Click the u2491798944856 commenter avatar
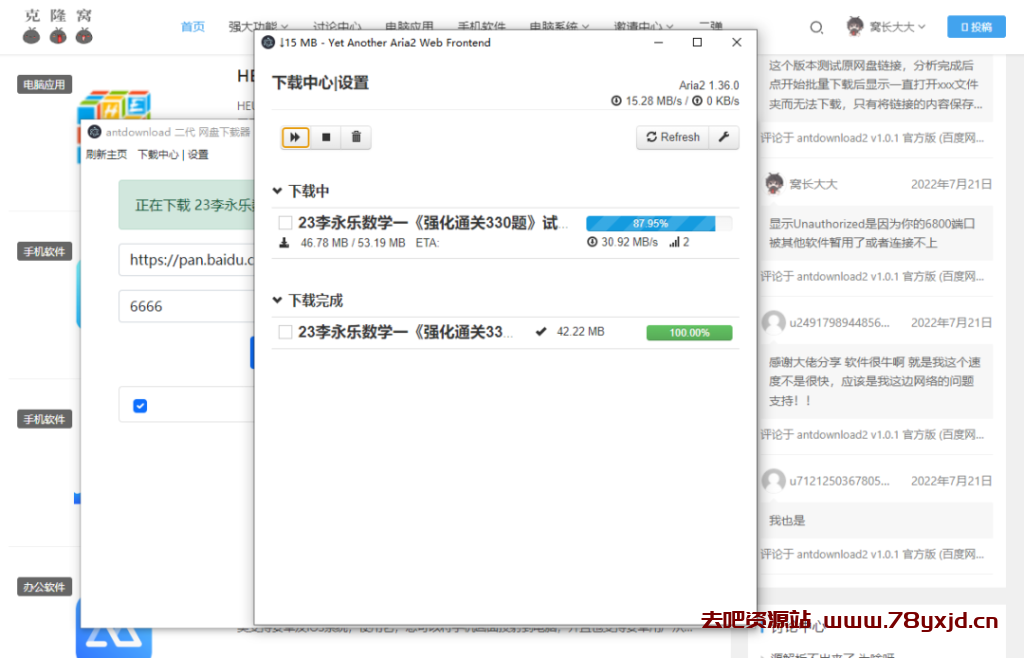Viewport: 1024px width, 658px height. pos(774,322)
